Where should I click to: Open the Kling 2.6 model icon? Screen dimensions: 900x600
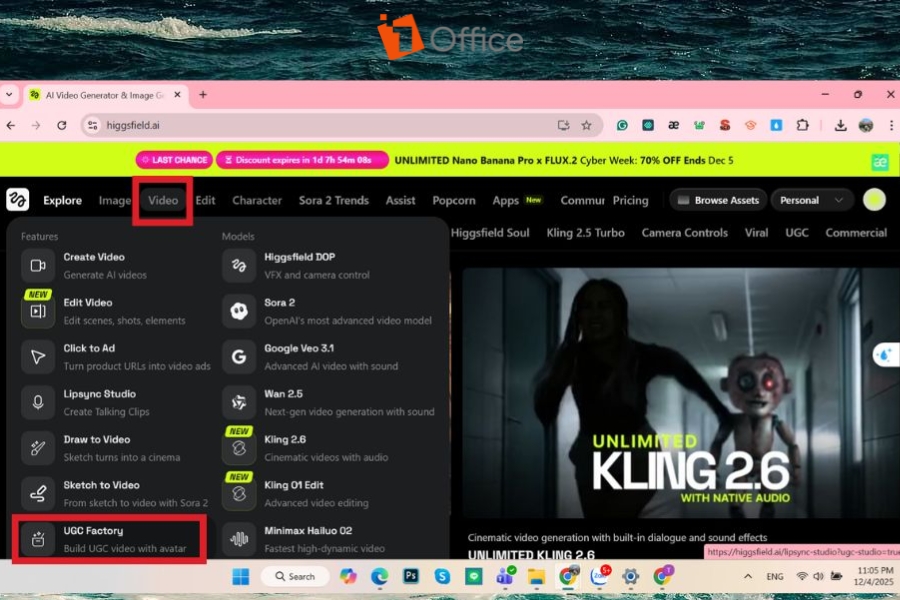click(x=239, y=448)
